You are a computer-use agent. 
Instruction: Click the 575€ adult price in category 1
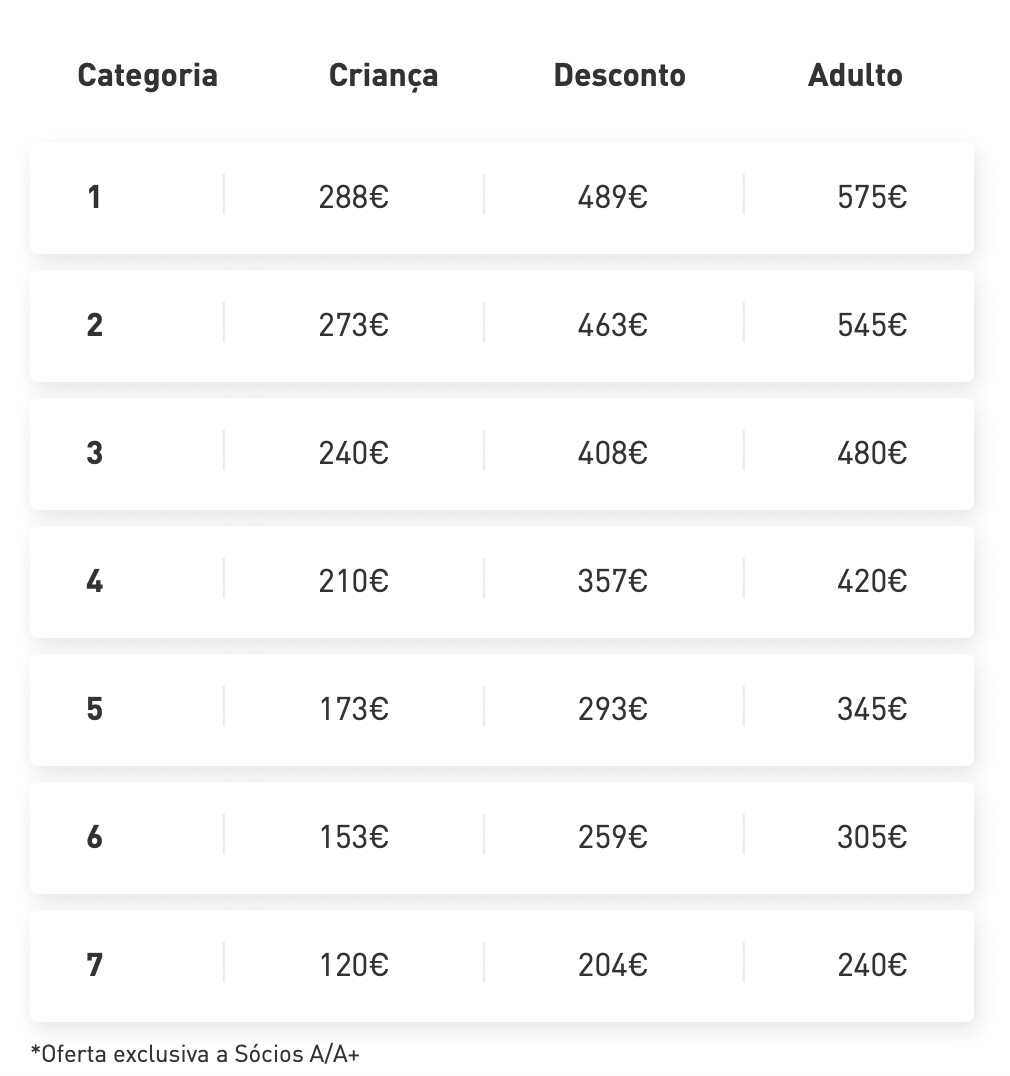pyautogui.click(x=872, y=197)
